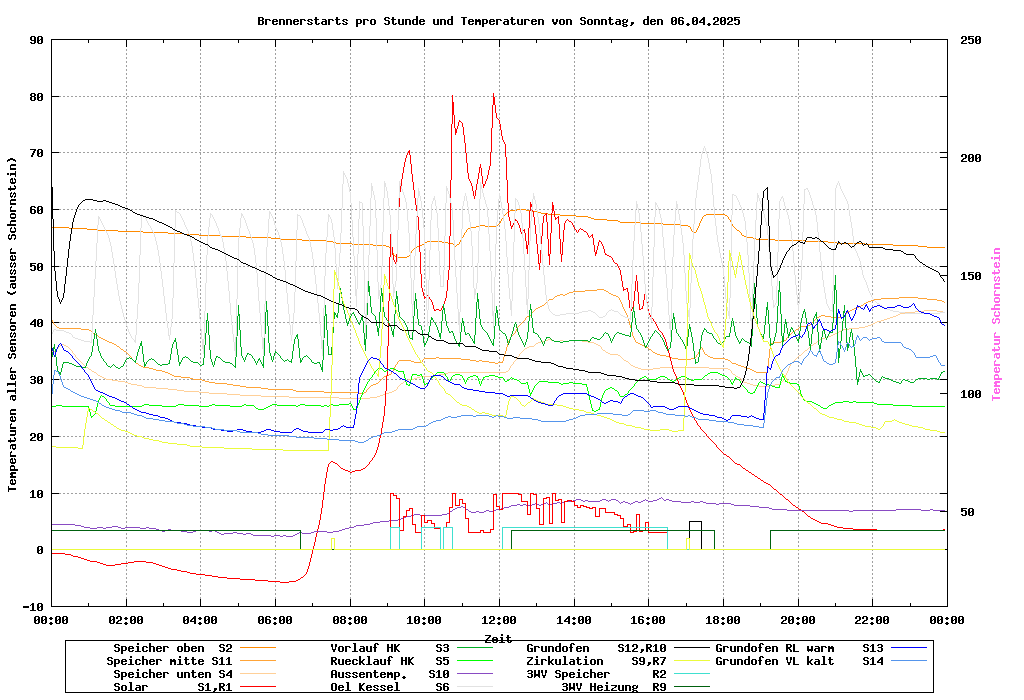
Task: Click the 3WV Speicher R2 legend entry
Action: (596, 674)
